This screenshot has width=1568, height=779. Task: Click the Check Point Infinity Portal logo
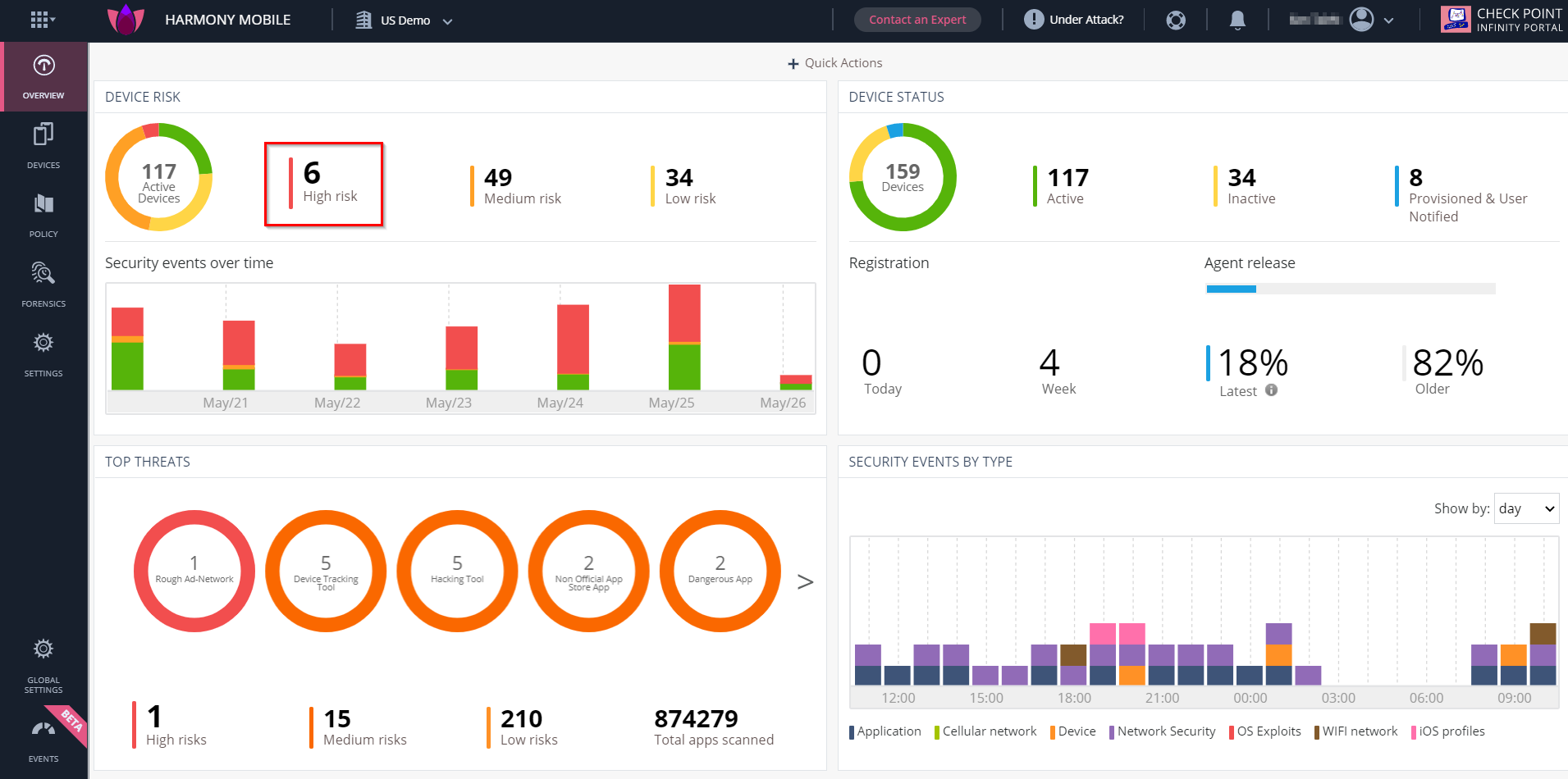click(x=1502, y=20)
